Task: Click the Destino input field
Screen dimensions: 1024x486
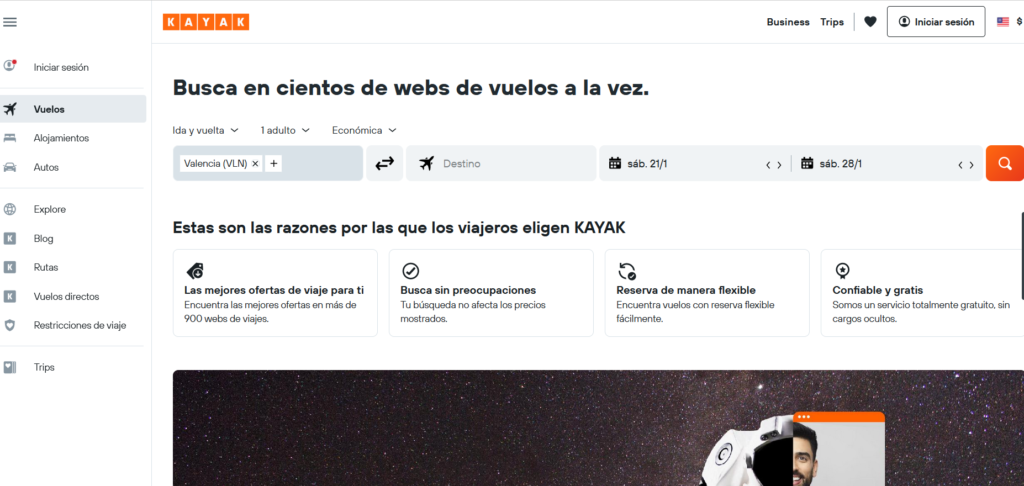Action: pos(501,163)
